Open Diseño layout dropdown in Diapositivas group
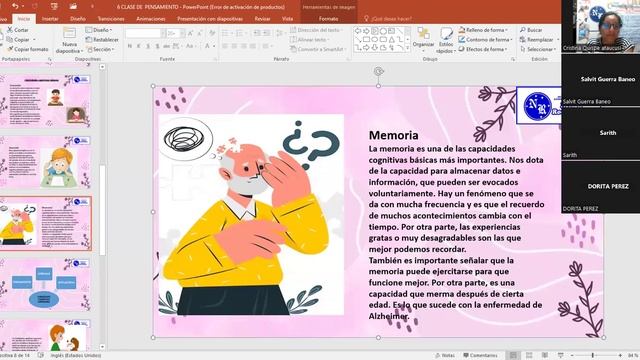 pos(99,30)
